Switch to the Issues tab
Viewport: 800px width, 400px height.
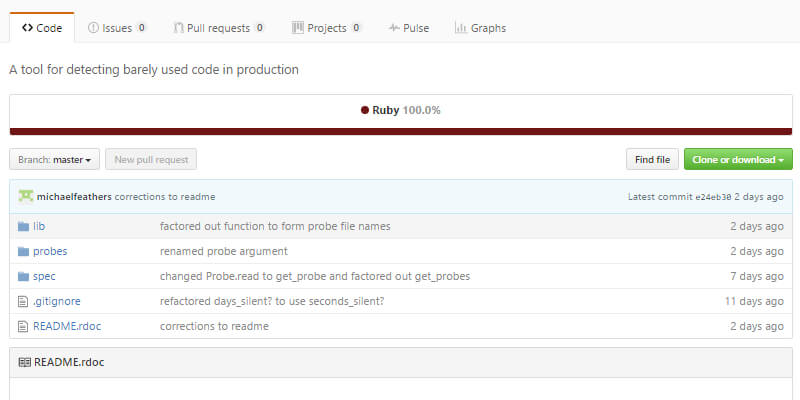click(x=117, y=28)
